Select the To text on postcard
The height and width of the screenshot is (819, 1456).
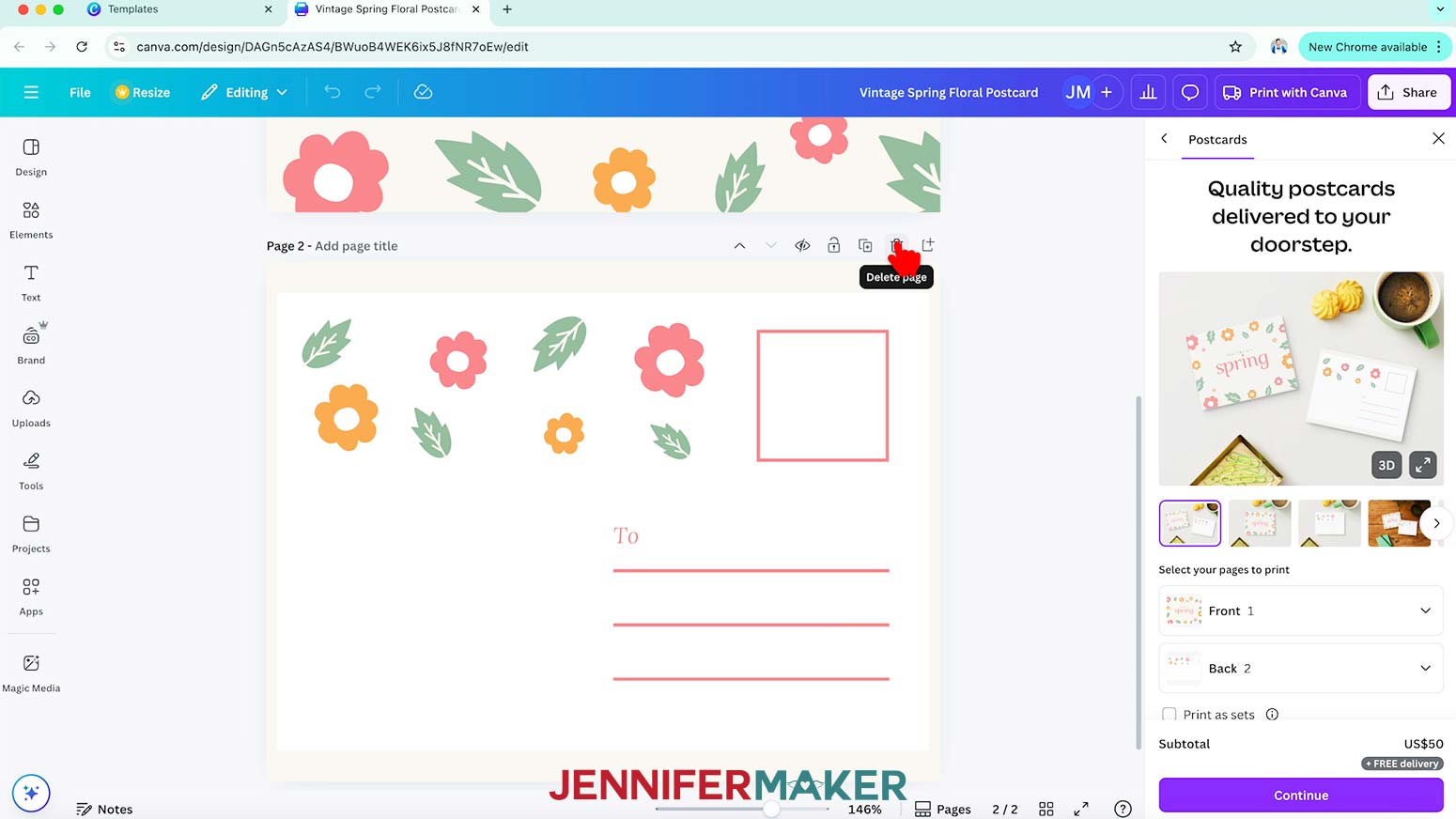point(626,535)
